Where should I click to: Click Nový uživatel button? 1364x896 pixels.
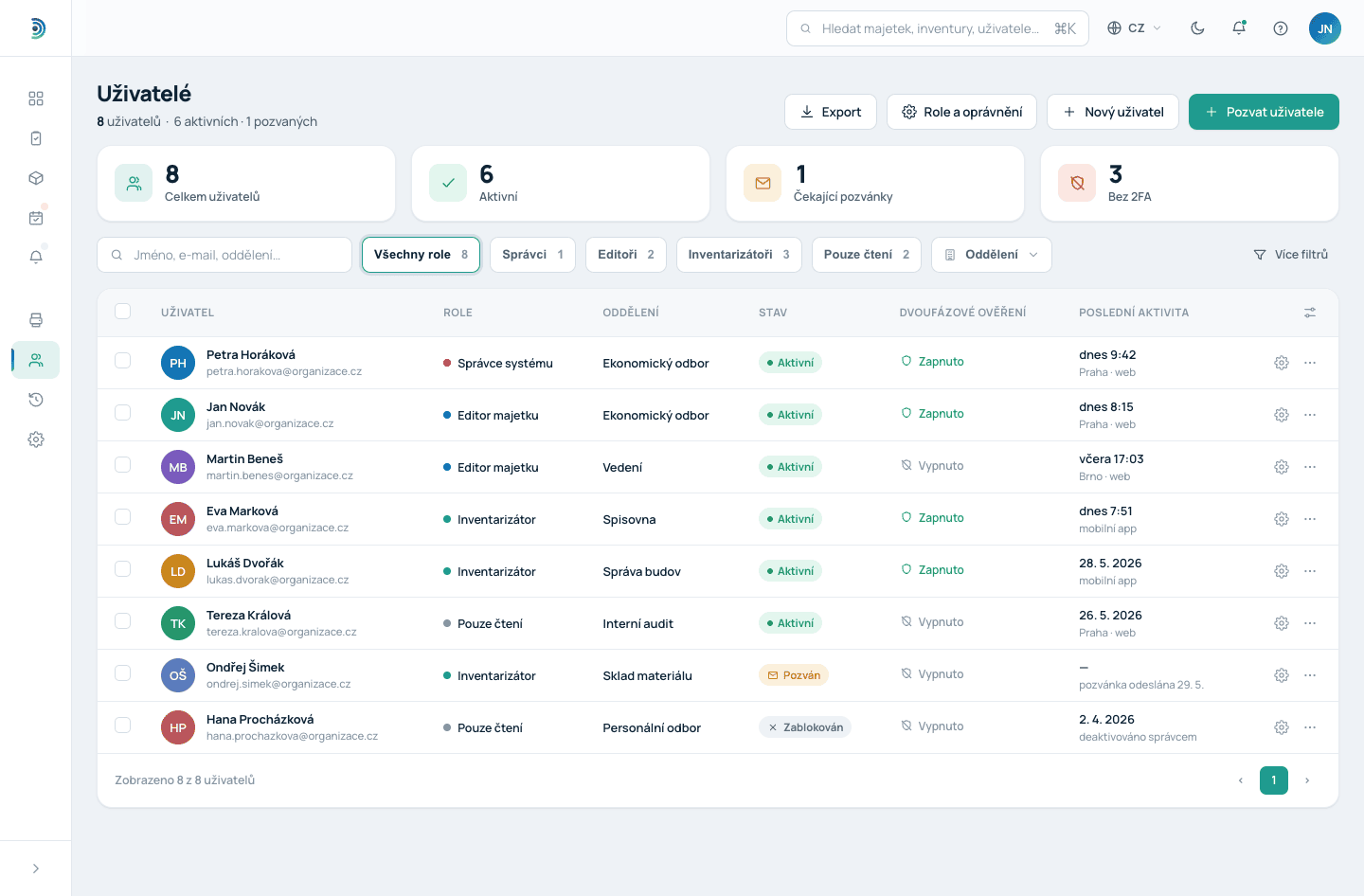(x=1113, y=112)
